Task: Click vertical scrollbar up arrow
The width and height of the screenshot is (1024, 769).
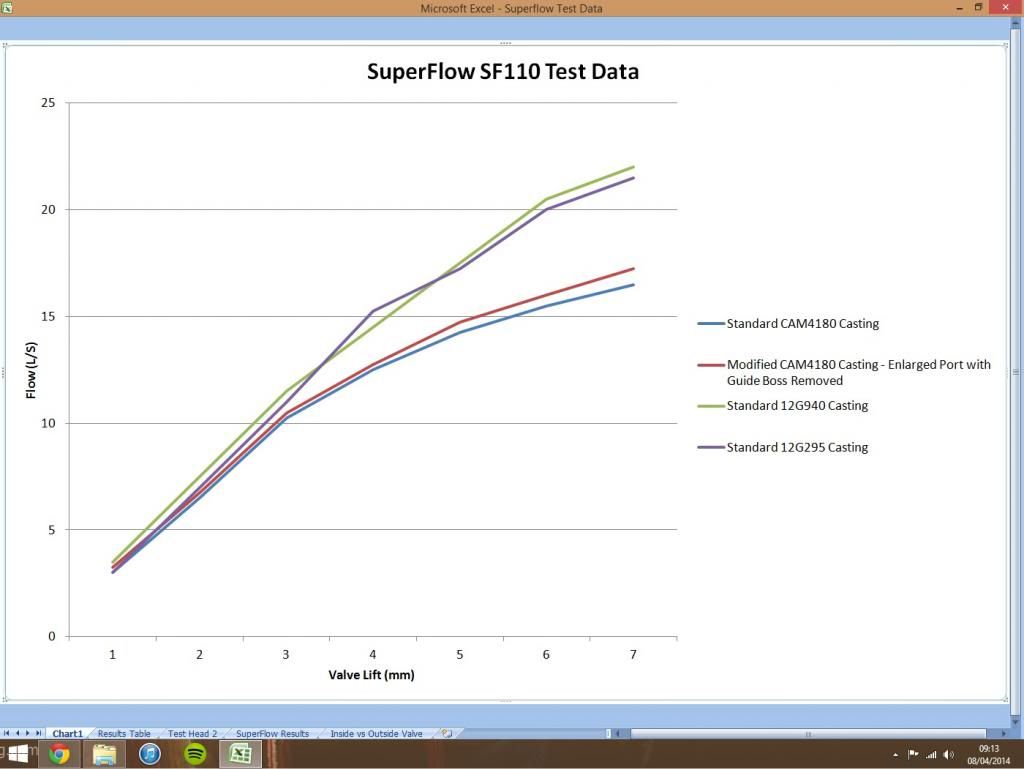Action: [1016, 23]
